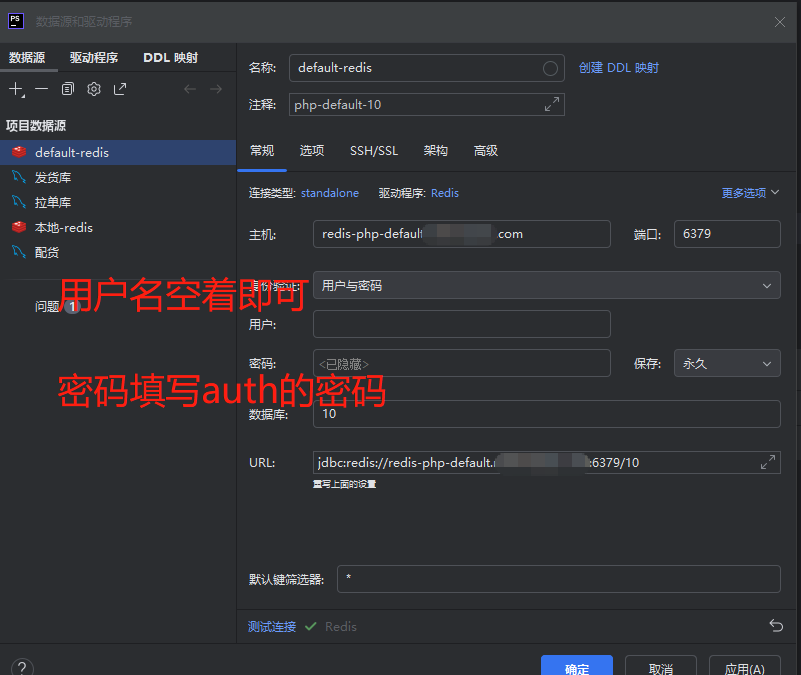Open the SSH/SSL tab
This screenshot has width=801, height=675.
(x=374, y=151)
